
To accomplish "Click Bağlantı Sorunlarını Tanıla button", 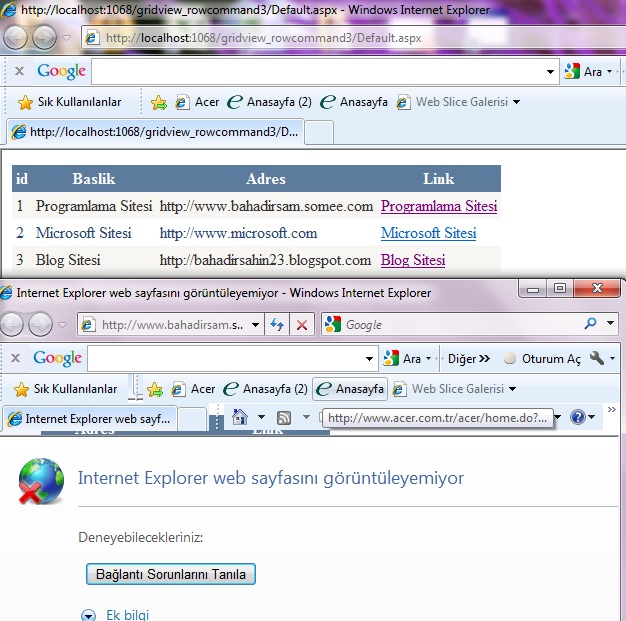I will [171, 574].
